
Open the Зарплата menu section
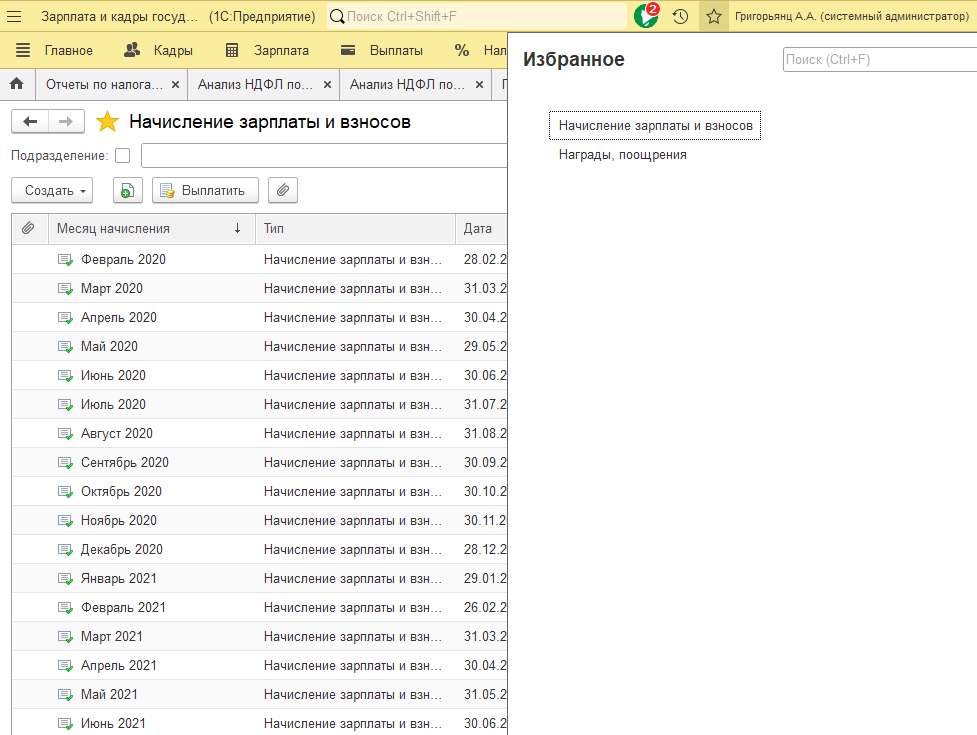(x=267, y=50)
